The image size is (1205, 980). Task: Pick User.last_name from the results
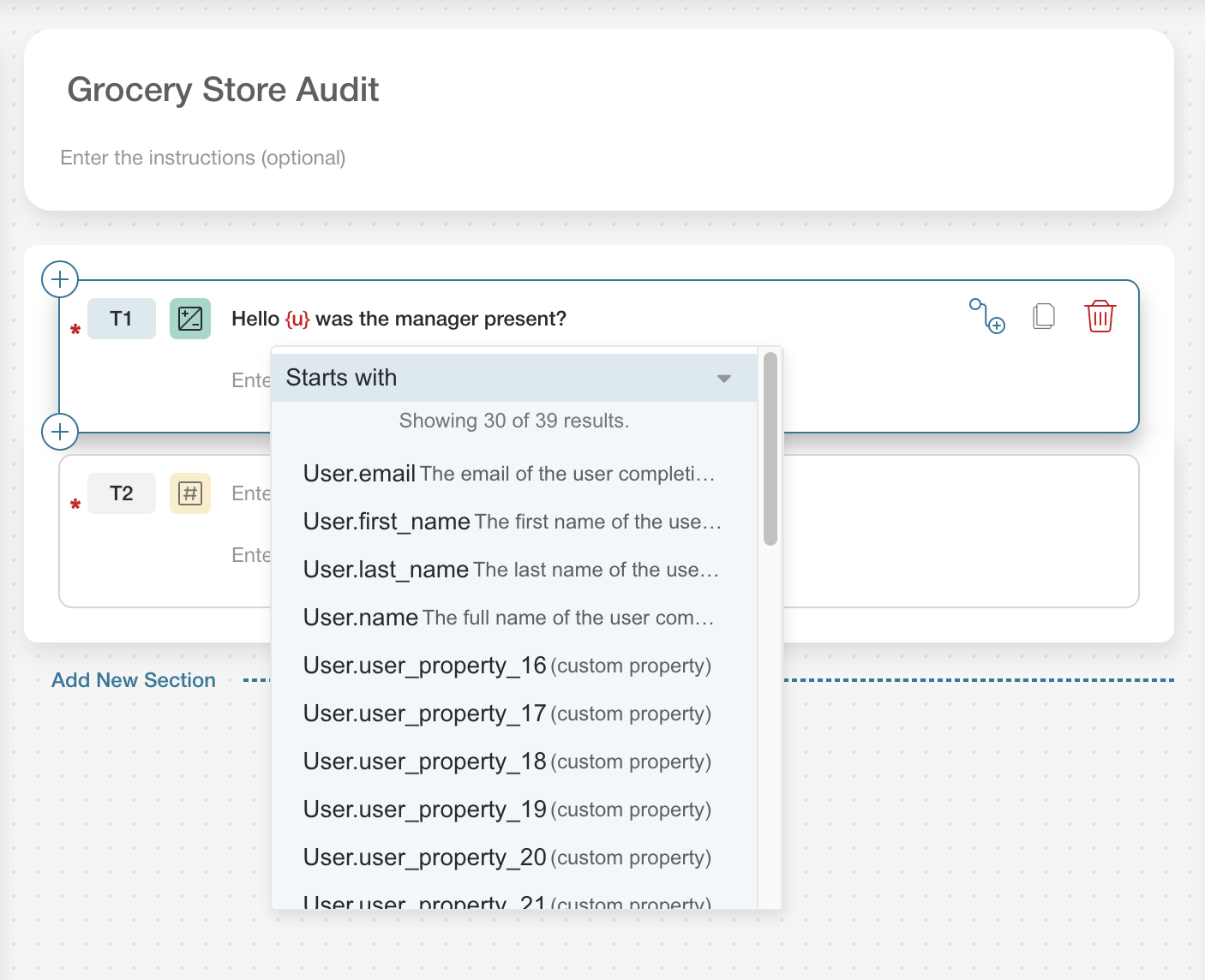tap(511, 570)
